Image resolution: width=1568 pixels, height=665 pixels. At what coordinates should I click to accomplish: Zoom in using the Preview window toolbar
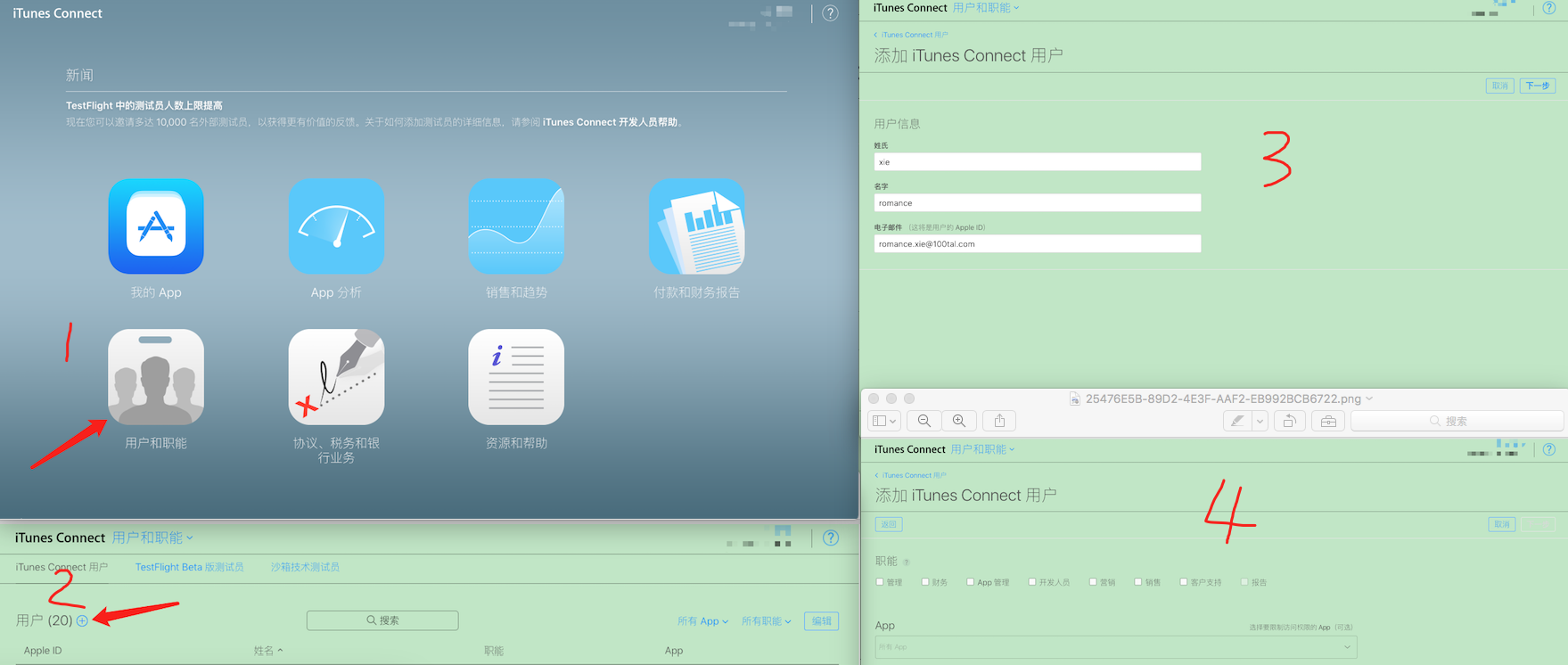959,421
